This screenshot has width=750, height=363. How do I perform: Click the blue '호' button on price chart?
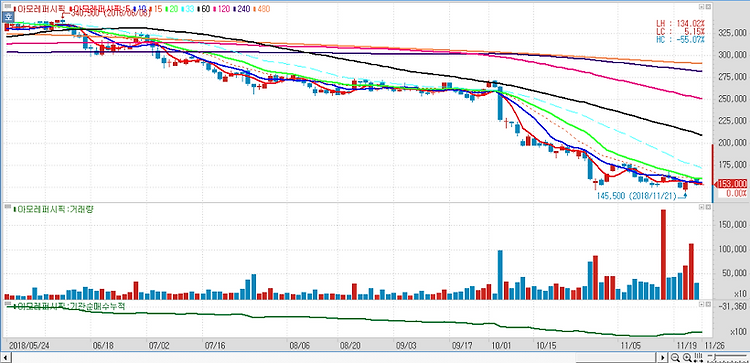click(x=7, y=16)
